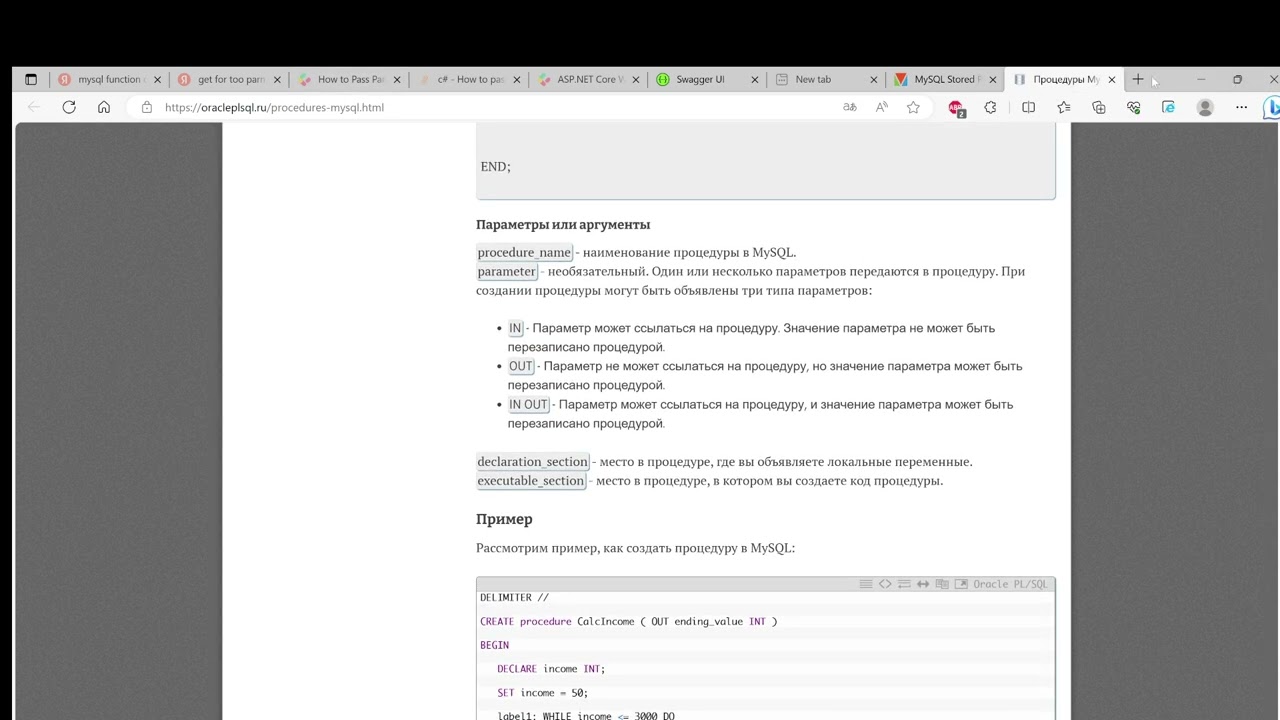Go to the browser home page
The image size is (1280, 720).
pyautogui.click(x=104, y=107)
